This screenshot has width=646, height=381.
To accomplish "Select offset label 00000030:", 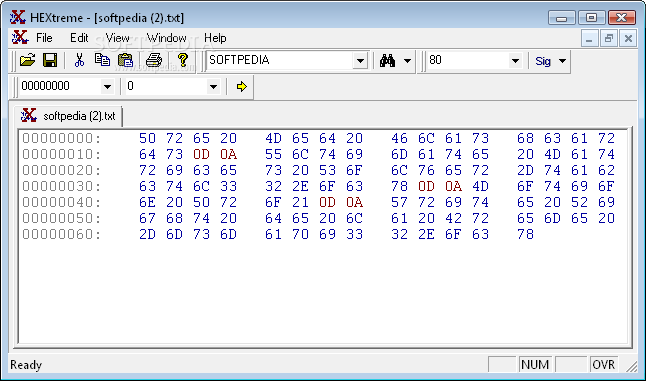I will [x=61, y=187].
